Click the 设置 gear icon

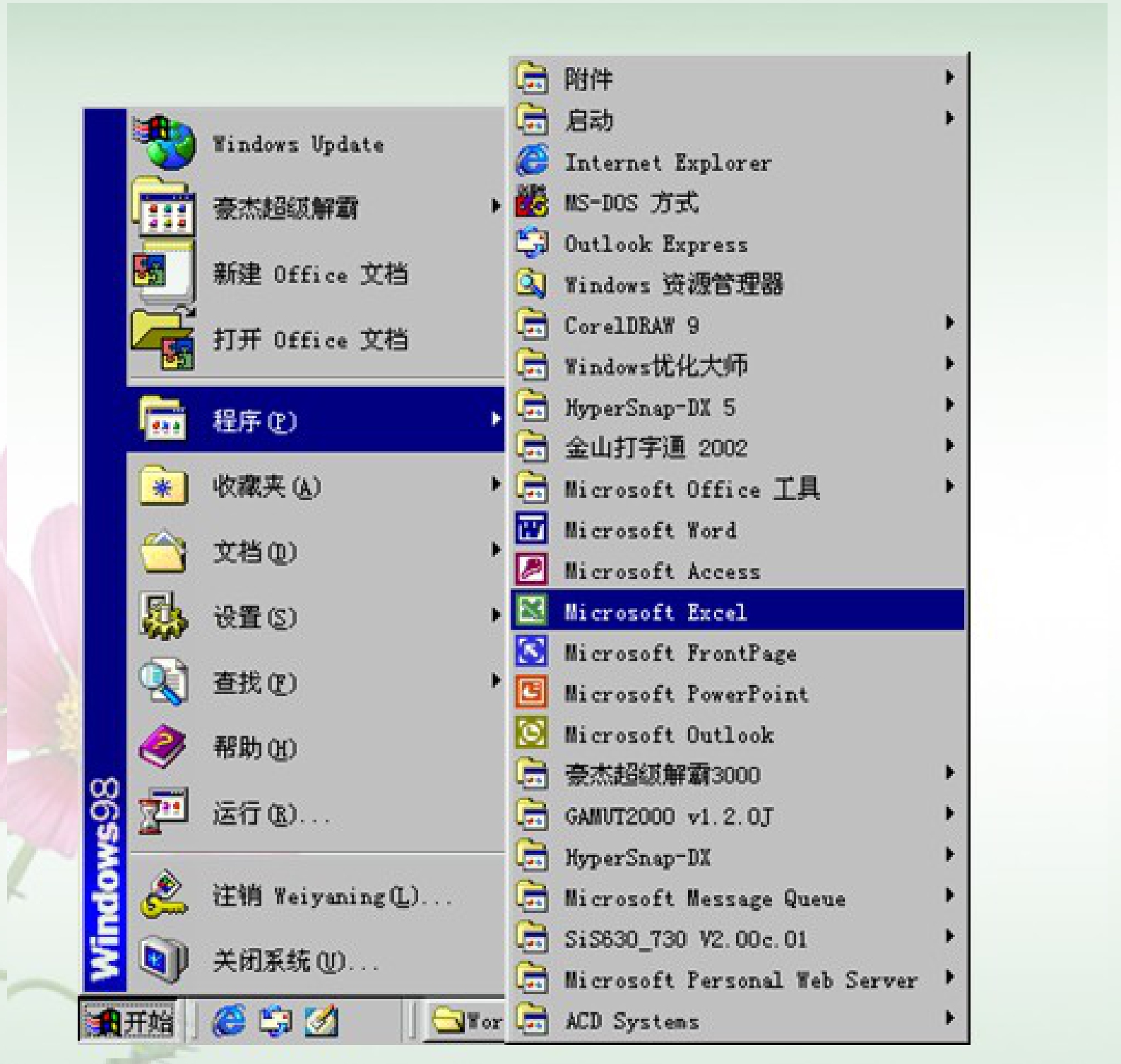163,616
